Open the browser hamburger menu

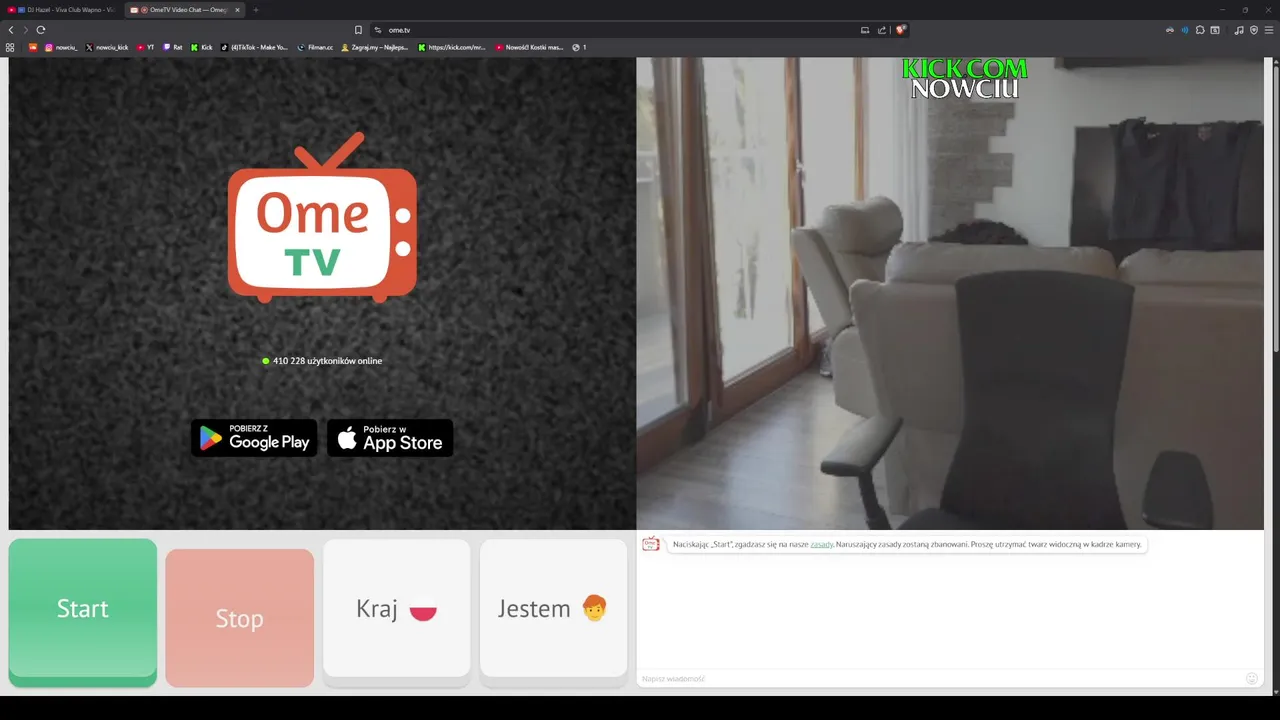1269,30
